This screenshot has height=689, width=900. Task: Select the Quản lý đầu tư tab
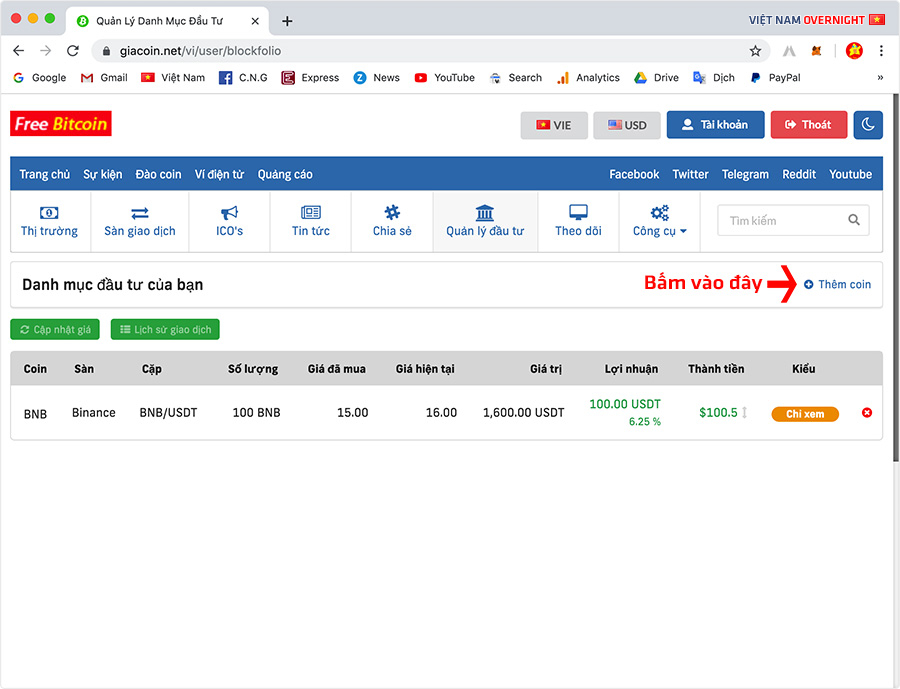tap(485, 221)
